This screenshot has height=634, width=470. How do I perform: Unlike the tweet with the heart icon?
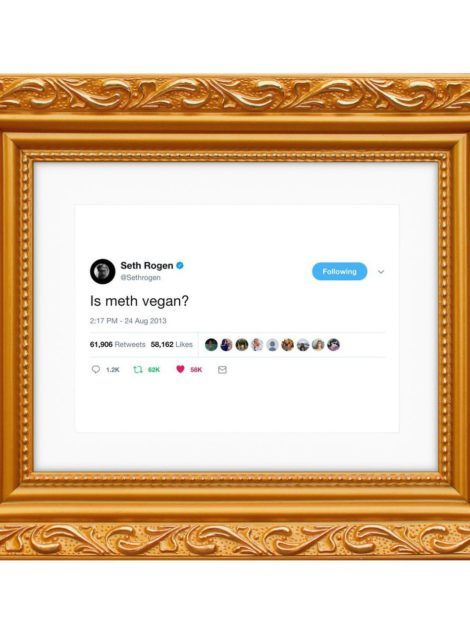click(x=180, y=369)
